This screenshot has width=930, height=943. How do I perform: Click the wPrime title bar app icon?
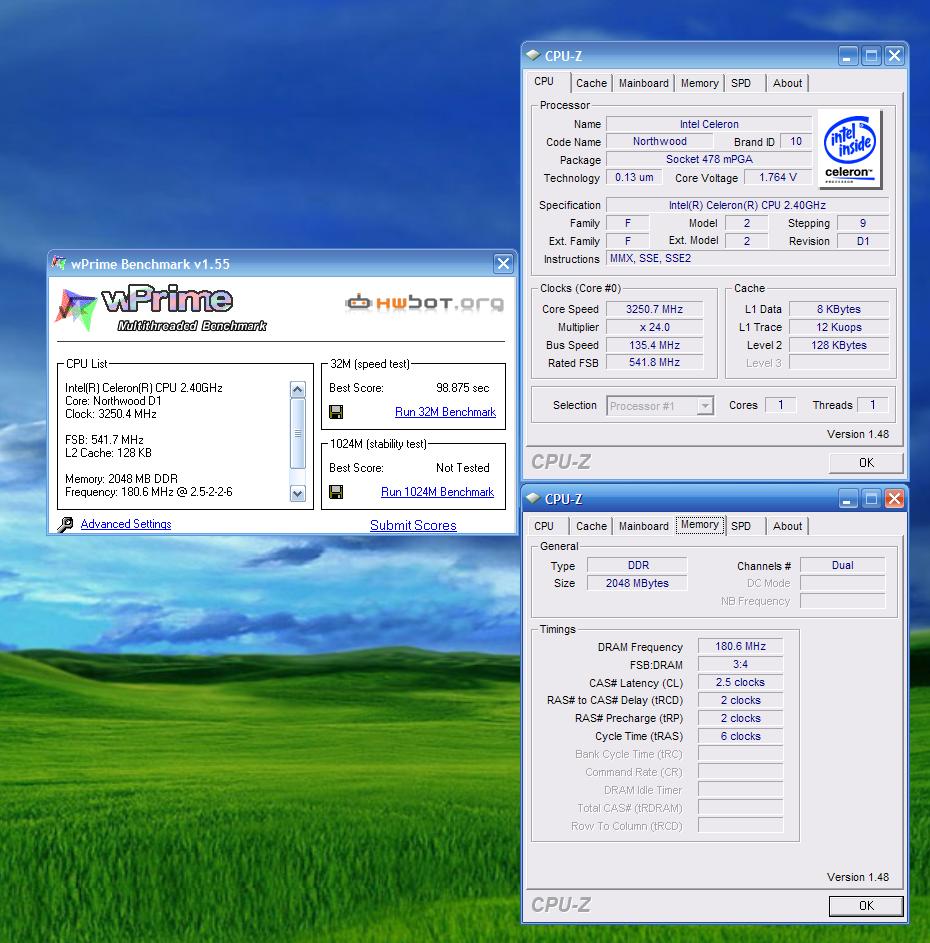58,263
